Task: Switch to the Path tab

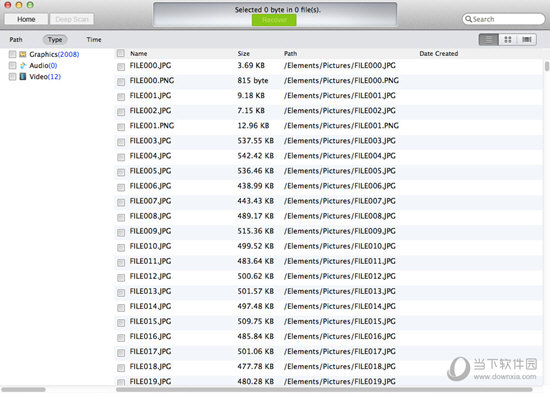Action: click(16, 40)
